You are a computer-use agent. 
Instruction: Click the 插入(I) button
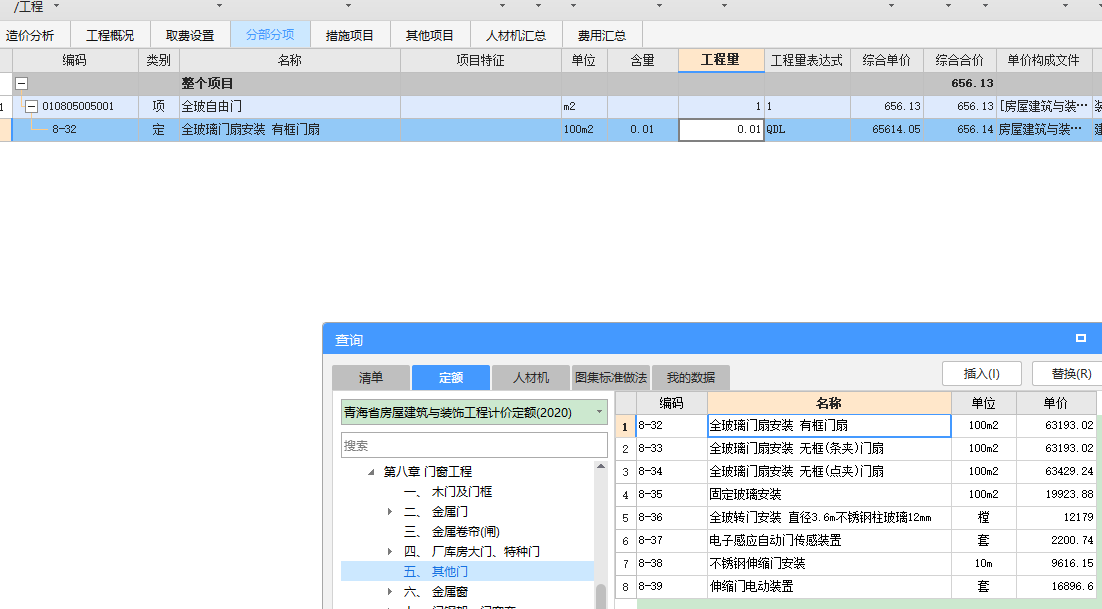tap(982, 374)
